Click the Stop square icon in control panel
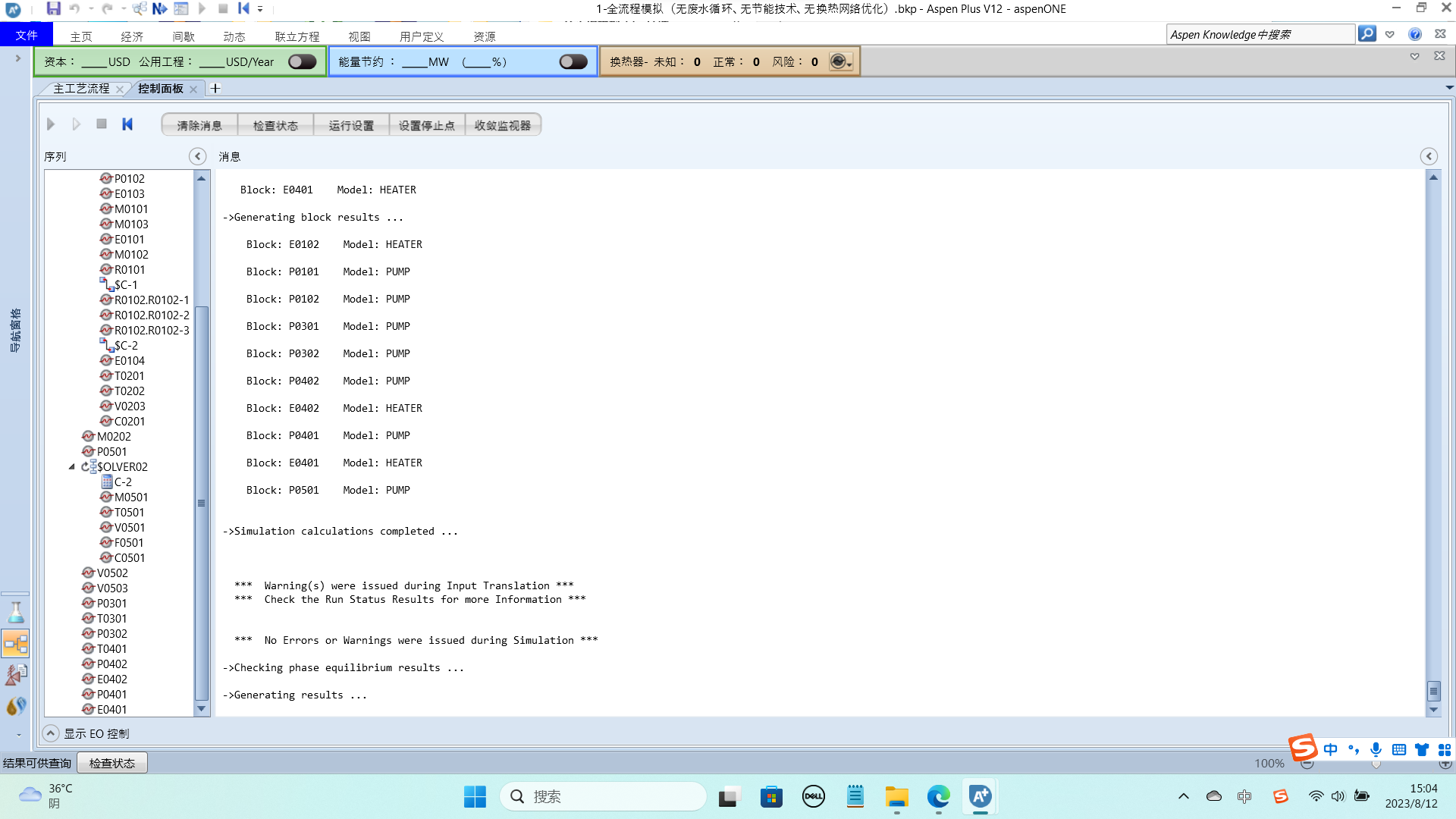The width and height of the screenshot is (1456, 819). (102, 124)
